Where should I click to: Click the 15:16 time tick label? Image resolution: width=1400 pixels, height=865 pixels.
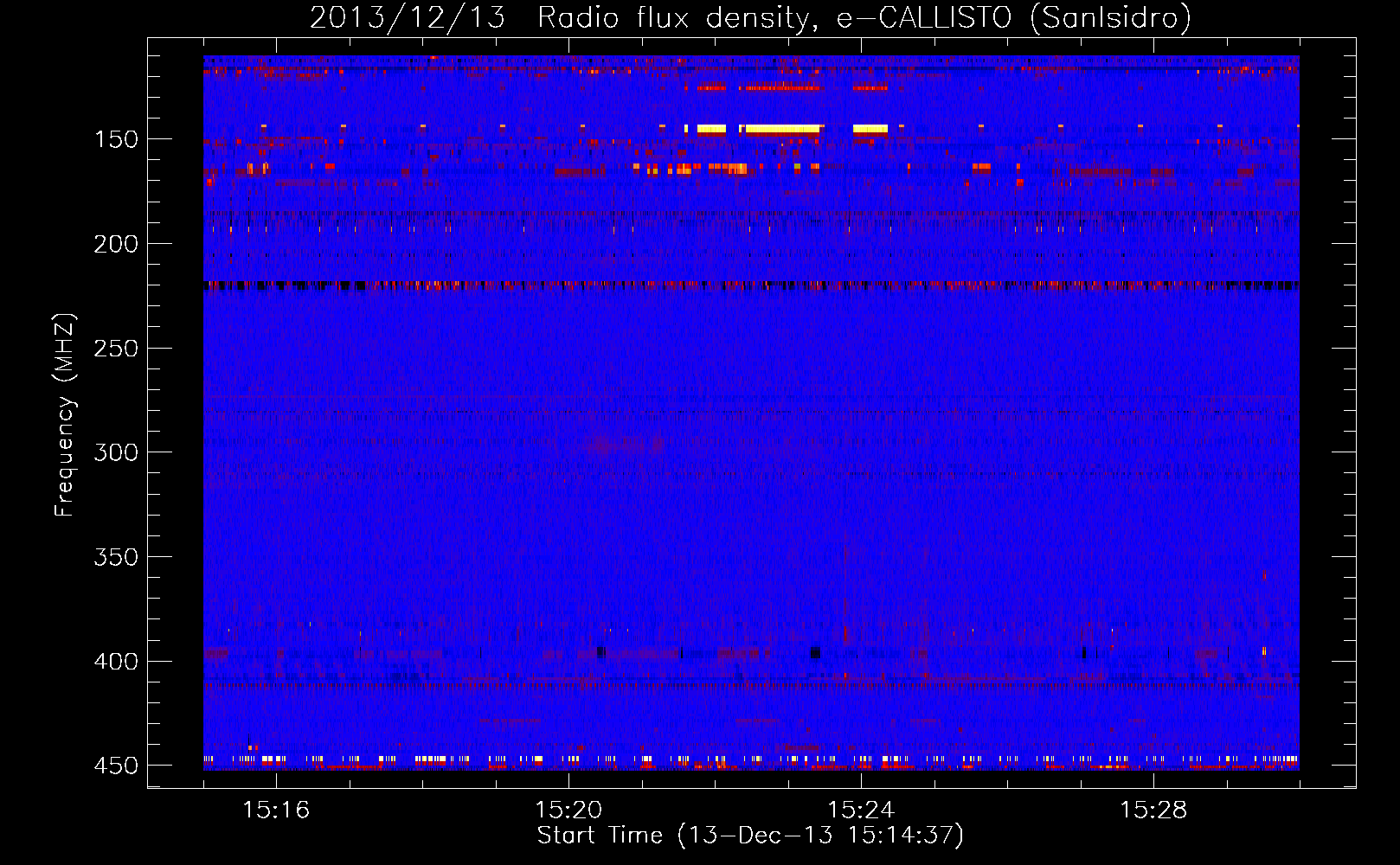click(276, 811)
